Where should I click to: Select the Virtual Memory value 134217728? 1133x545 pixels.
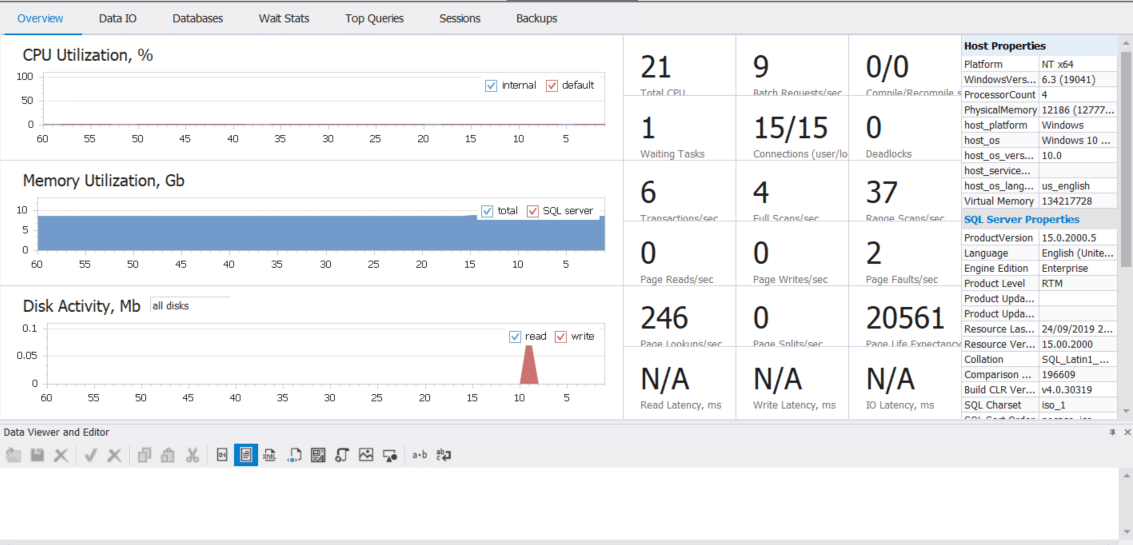(1079, 201)
